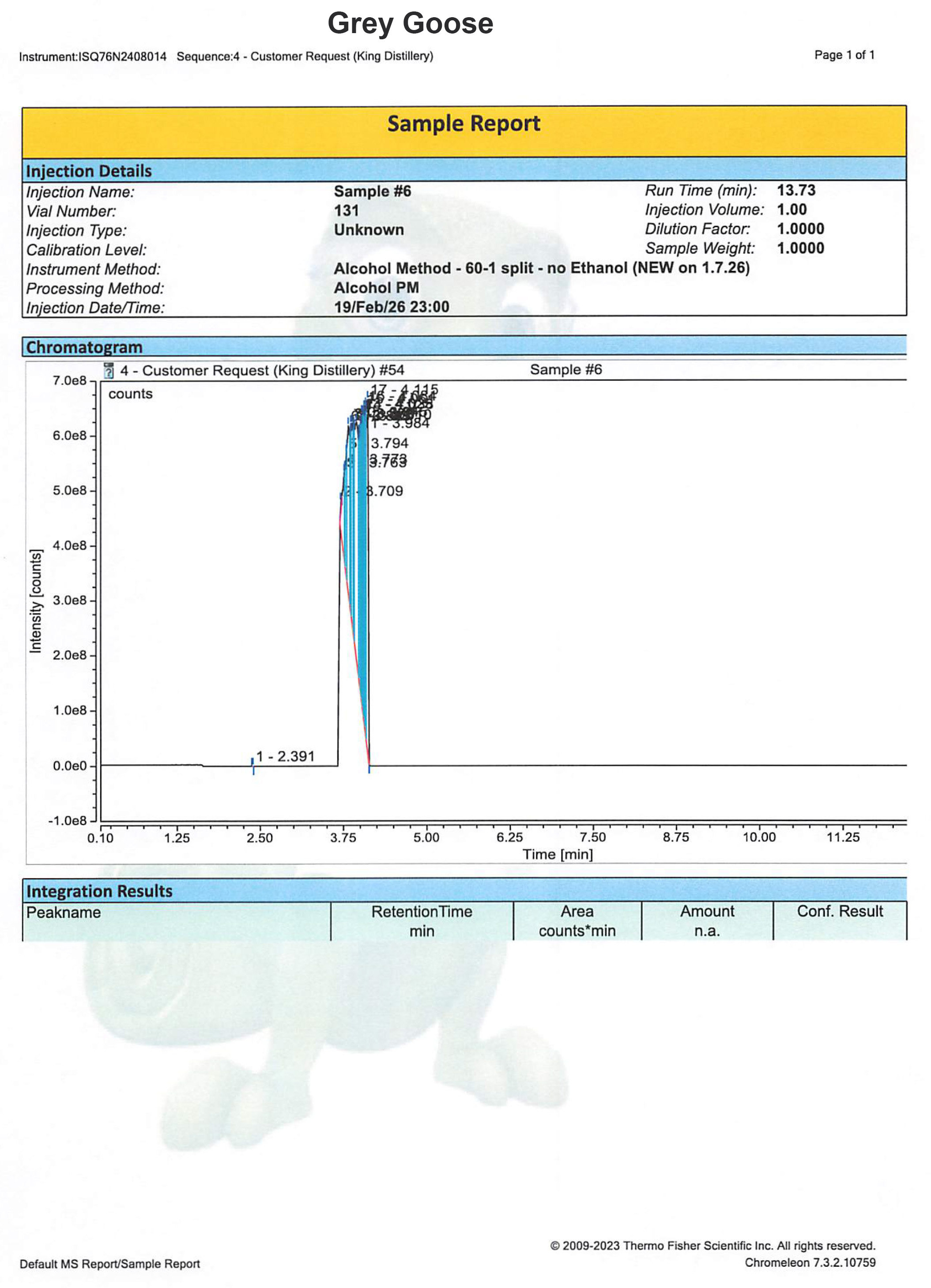Image resolution: width=931 pixels, height=1288 pixels.
Task: Click the '4 - Customer Request (King Distillery) #54' title
Action: click(261, 371)
